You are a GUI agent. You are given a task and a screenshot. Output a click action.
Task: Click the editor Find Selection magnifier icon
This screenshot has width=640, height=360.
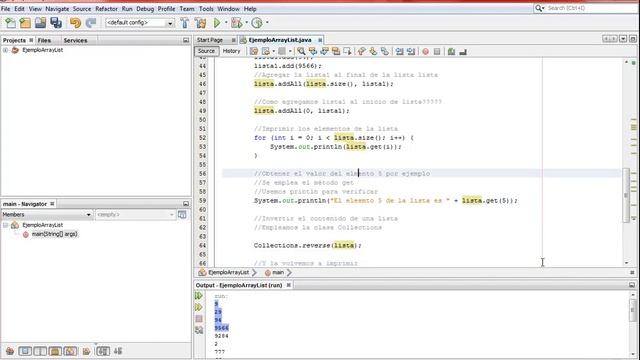tap(301, 51)
